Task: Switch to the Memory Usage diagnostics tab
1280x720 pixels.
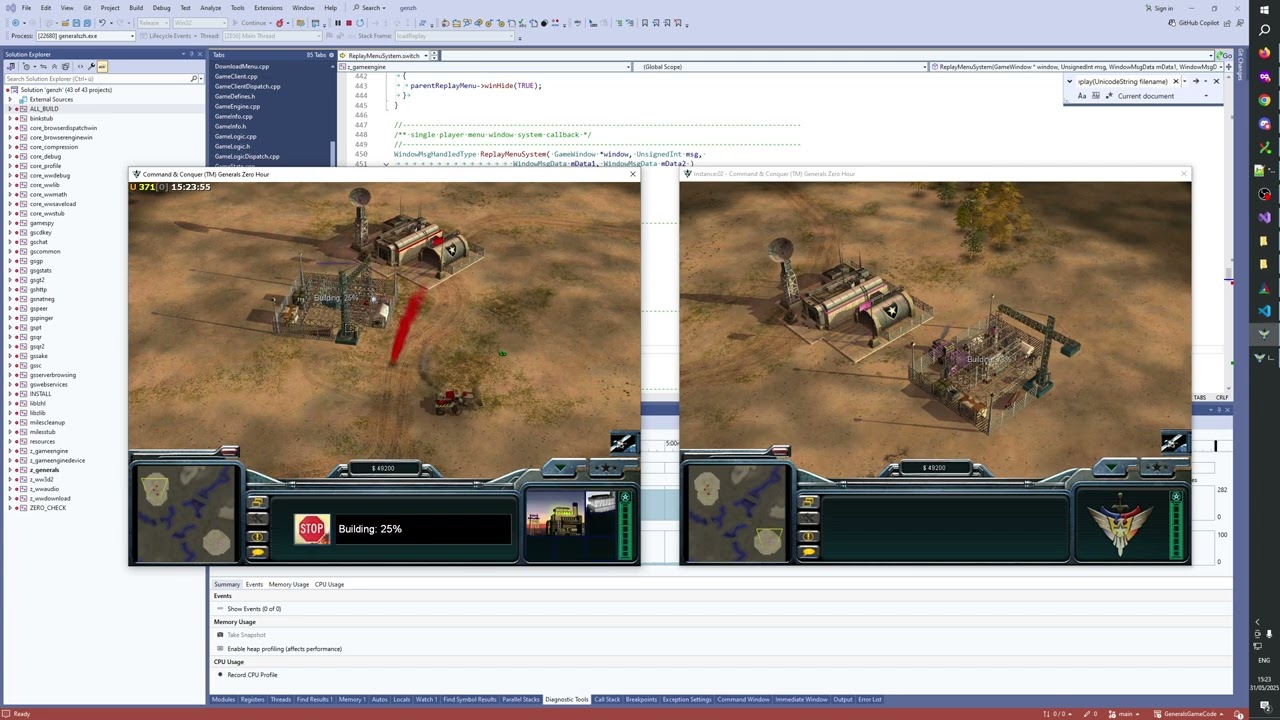Action: (x=288, y=584)
